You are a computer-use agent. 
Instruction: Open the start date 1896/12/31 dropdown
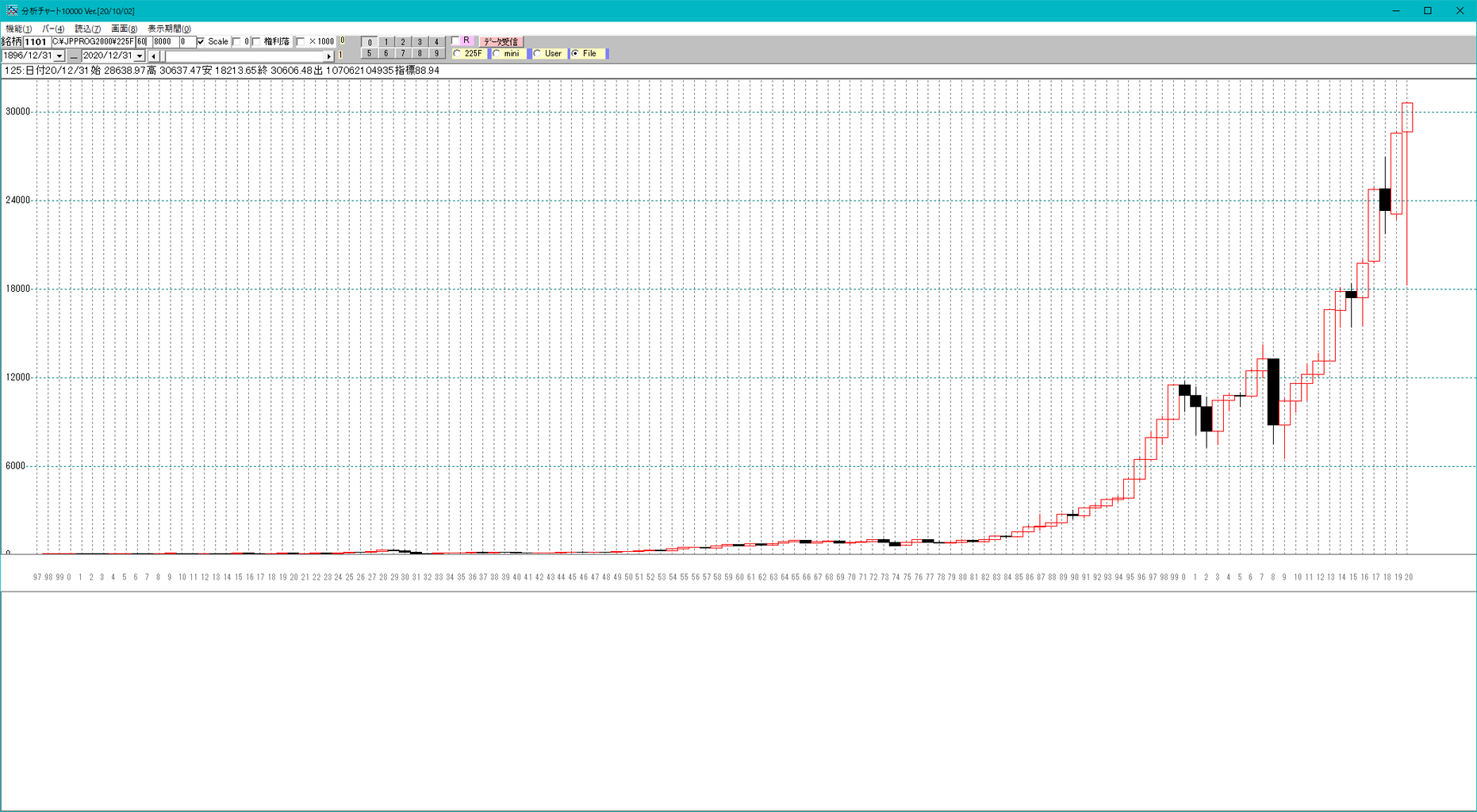coord(59,56)
